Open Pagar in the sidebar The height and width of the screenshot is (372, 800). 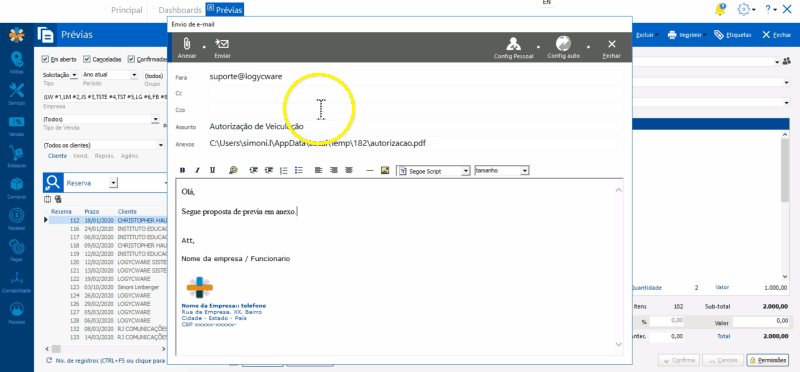point(17,251)
